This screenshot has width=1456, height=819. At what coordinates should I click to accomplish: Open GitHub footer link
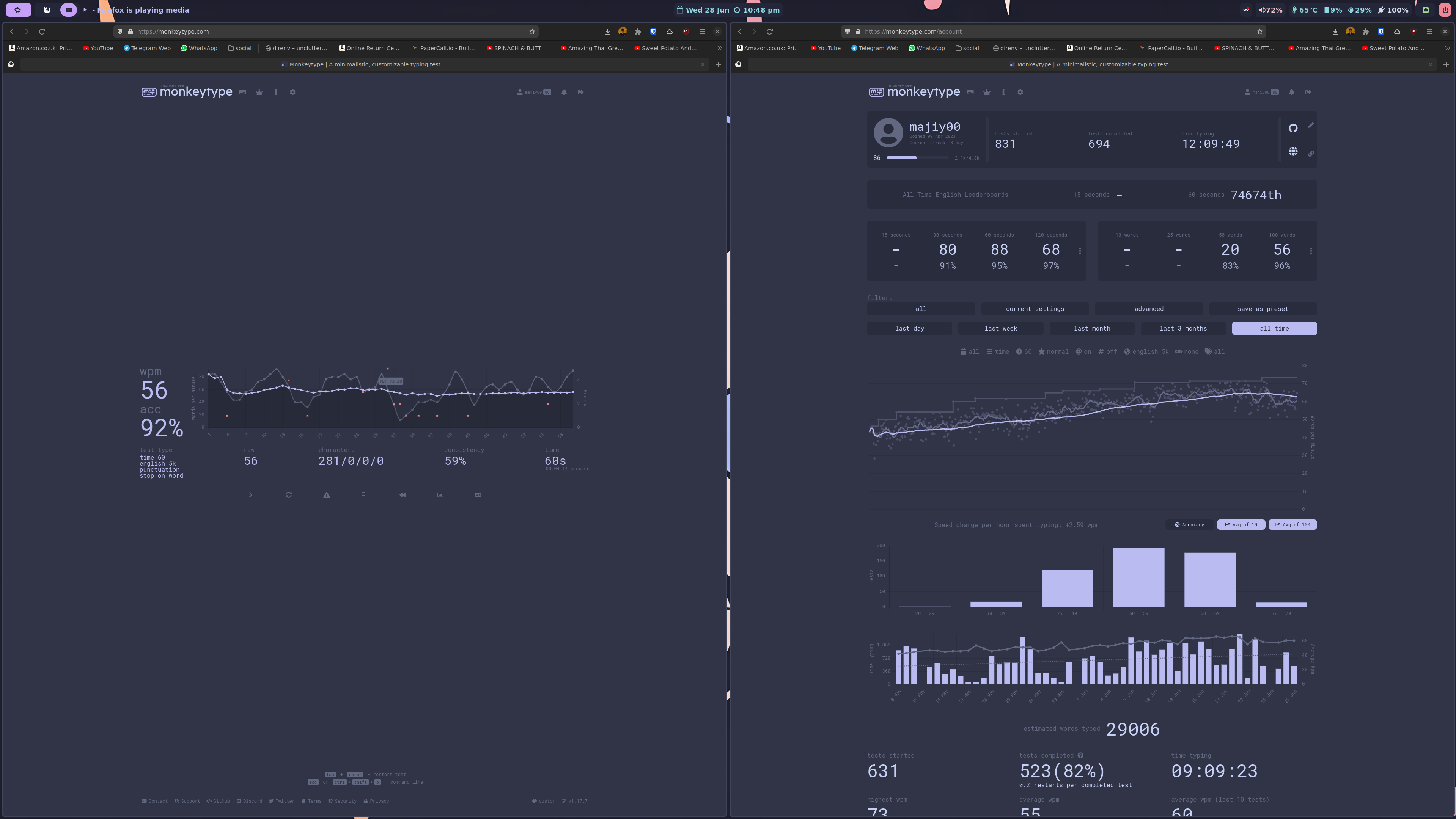tap(218, 801)
